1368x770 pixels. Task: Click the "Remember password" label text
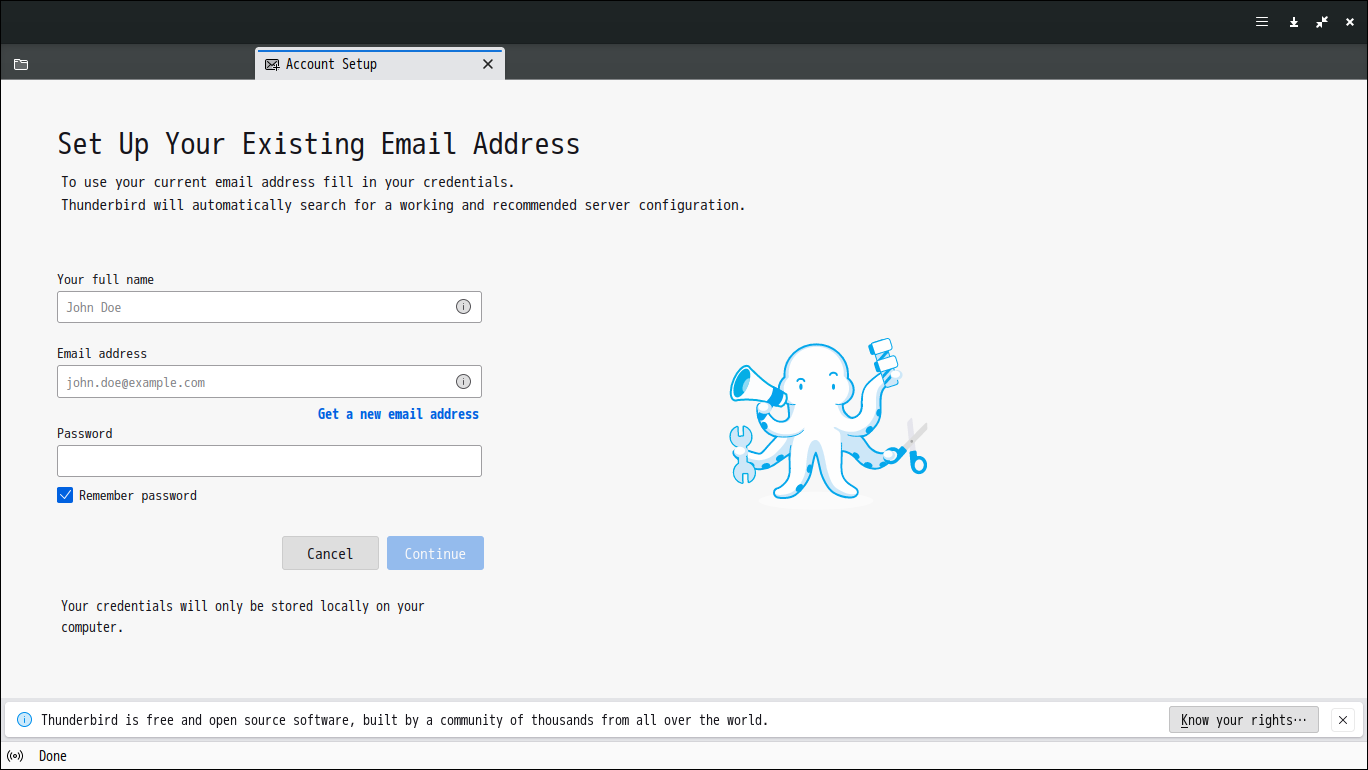click(x=138, y=495)
